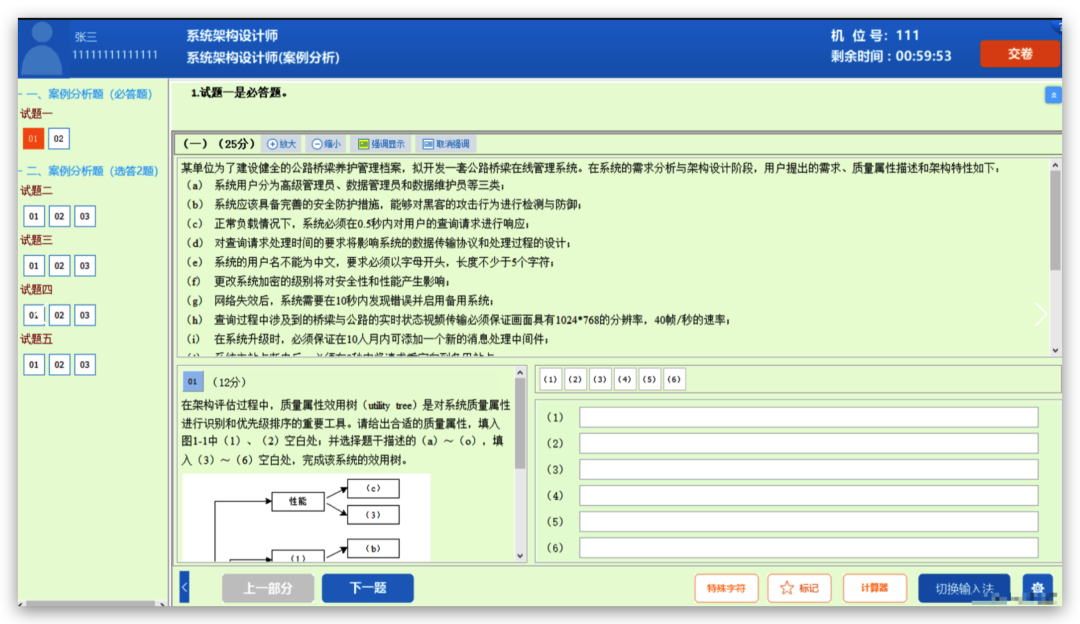Image resolution: width=1080 pixels, height=624 pixels.
Task: Click the 剩余时间 countdown timer
Action: 891,56
